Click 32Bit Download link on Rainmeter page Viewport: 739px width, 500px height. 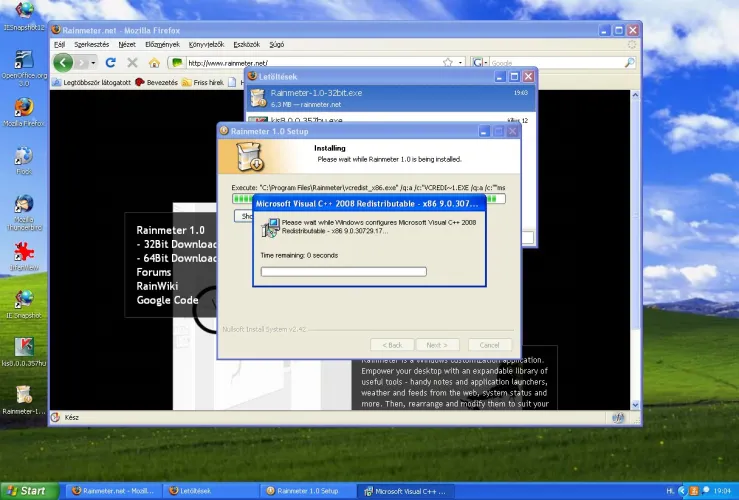(x=177, y=244)
